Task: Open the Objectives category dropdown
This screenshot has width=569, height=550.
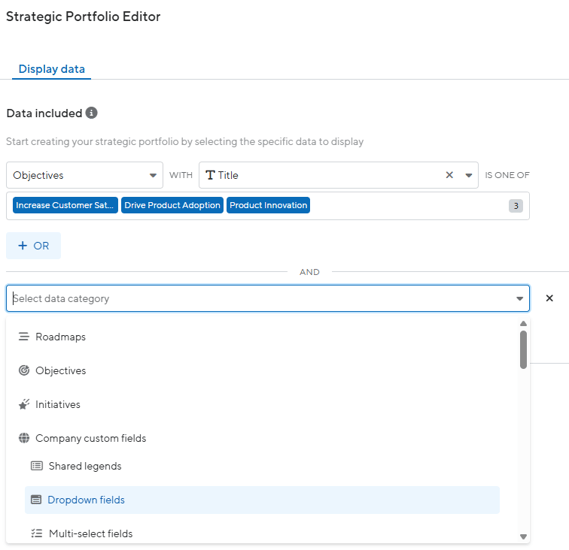Action: [85, 175]
